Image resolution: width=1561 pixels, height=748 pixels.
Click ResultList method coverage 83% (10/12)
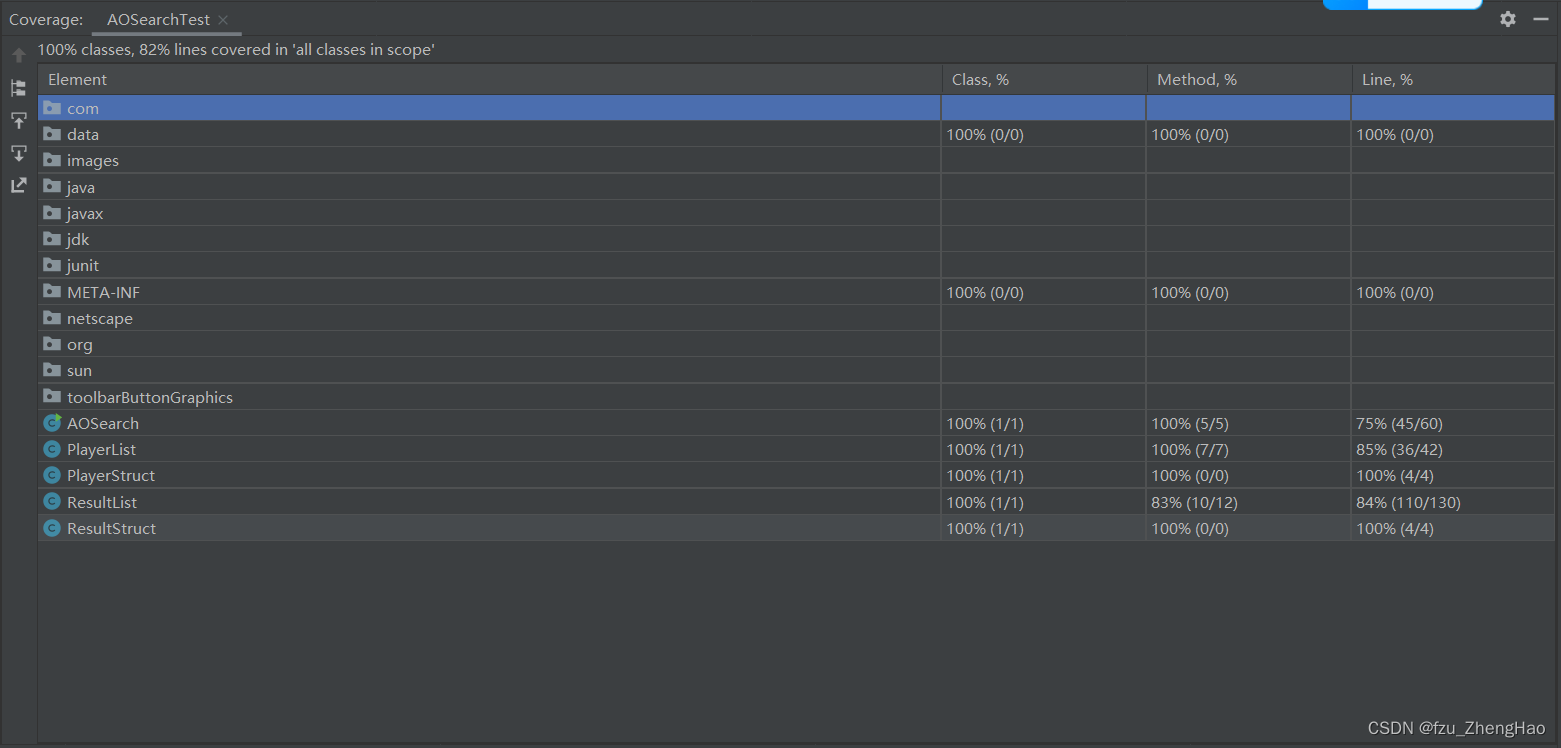(x=1194, y=502)
